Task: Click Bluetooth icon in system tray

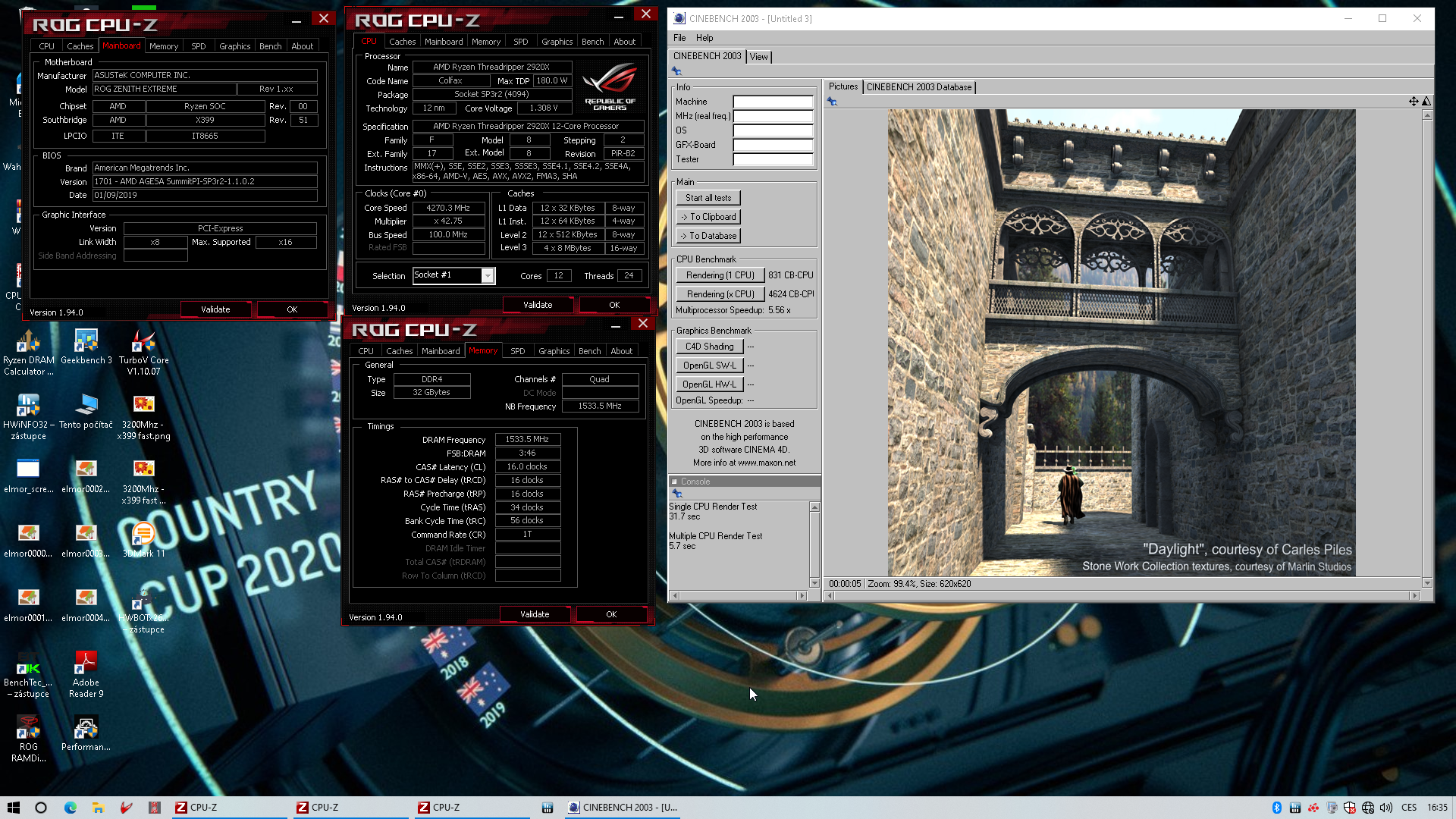Action: pos(1276,808)
